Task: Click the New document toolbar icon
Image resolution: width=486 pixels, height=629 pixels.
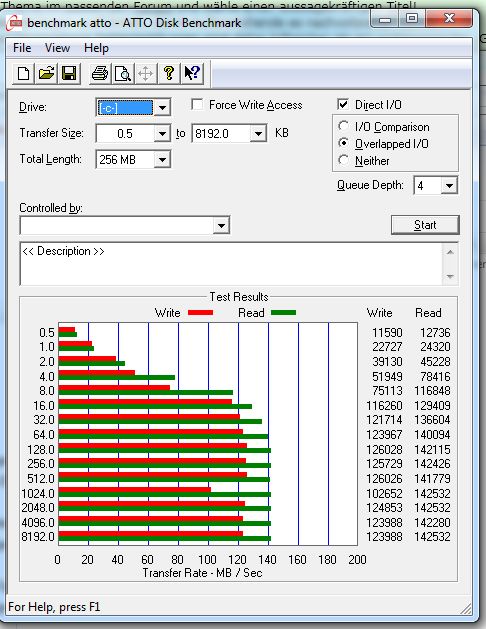Action: pyautogui.click(x=23, y=73)
